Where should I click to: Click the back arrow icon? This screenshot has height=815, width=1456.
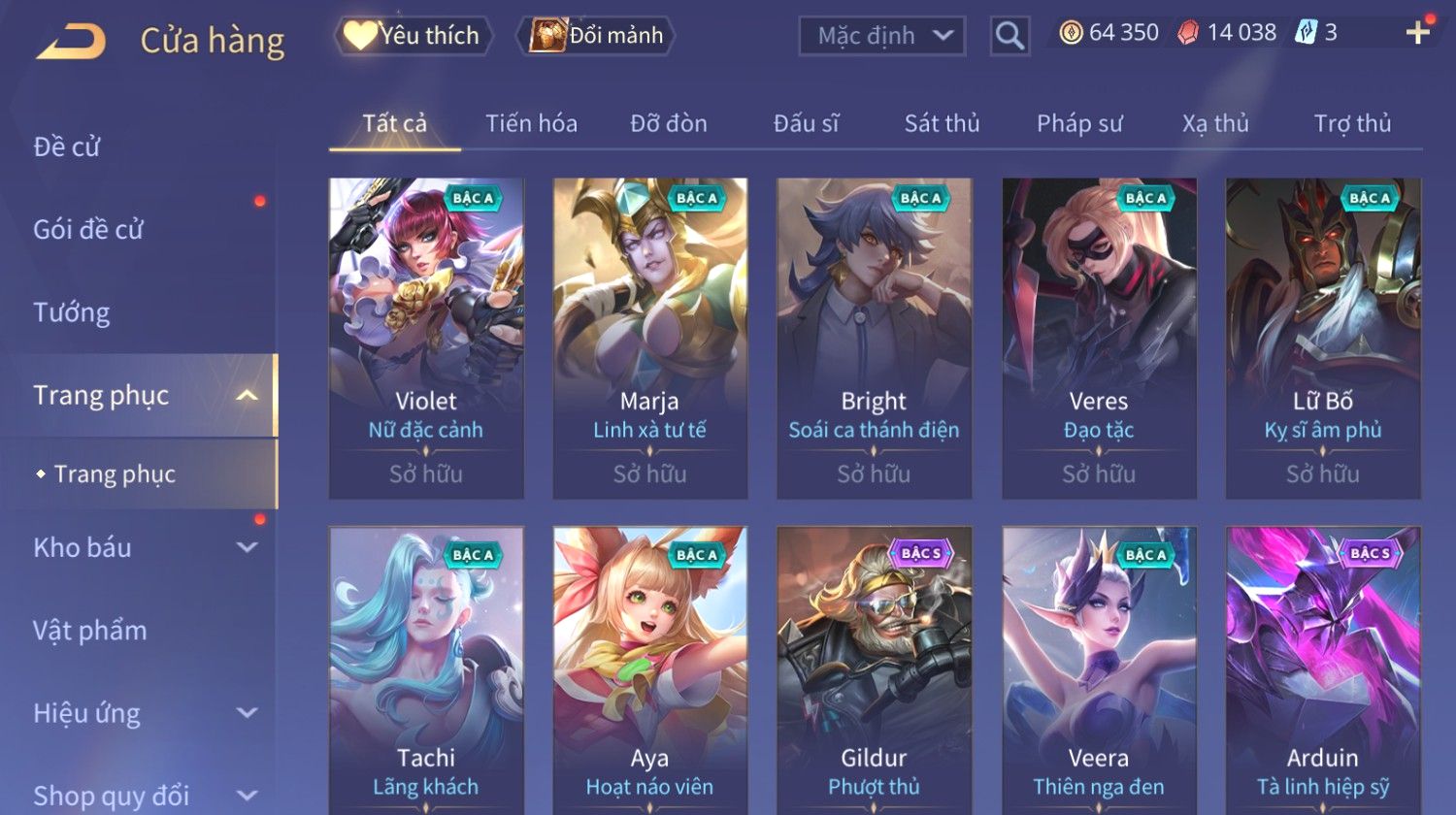tap(71, 42)
